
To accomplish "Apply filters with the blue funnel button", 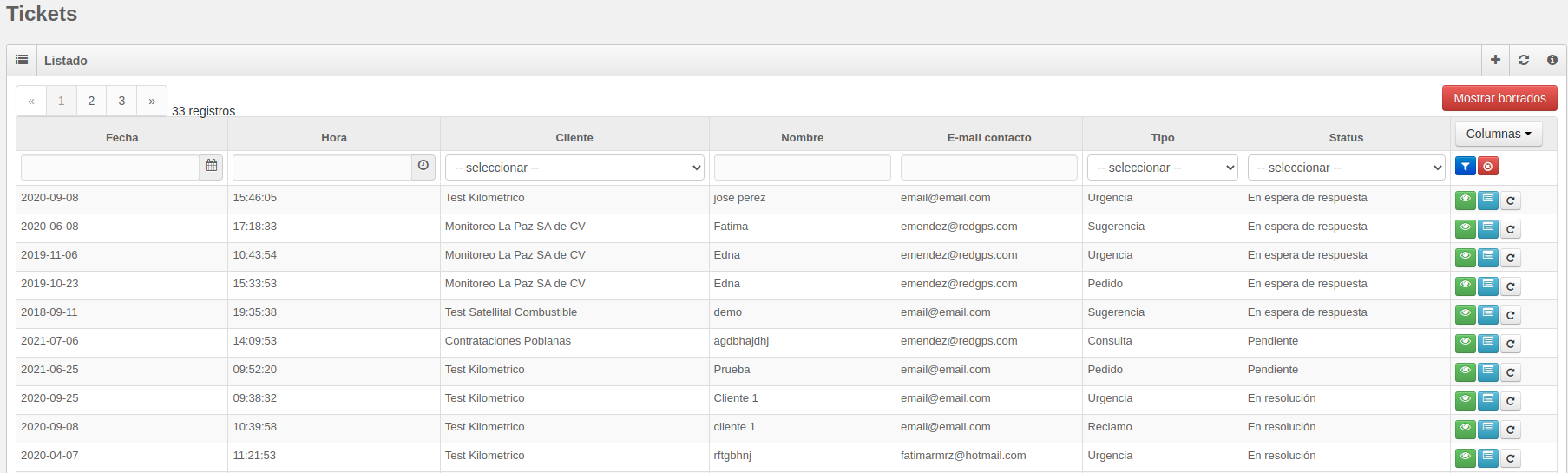I will 1466,166.
